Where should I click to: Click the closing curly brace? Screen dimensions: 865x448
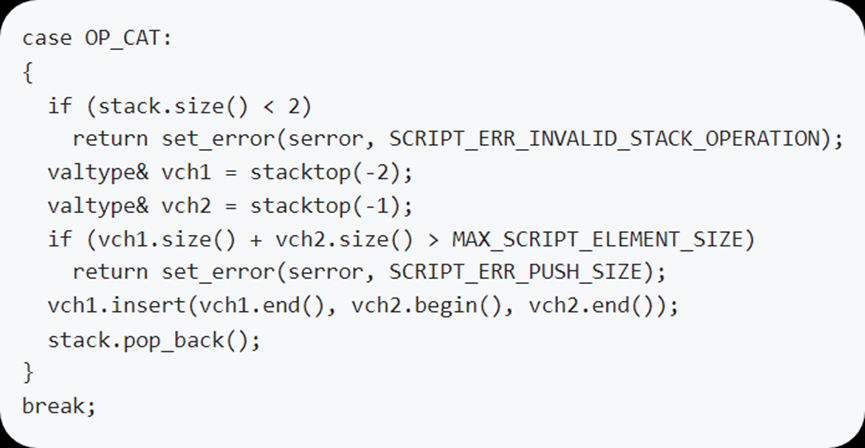click(27, 372)
